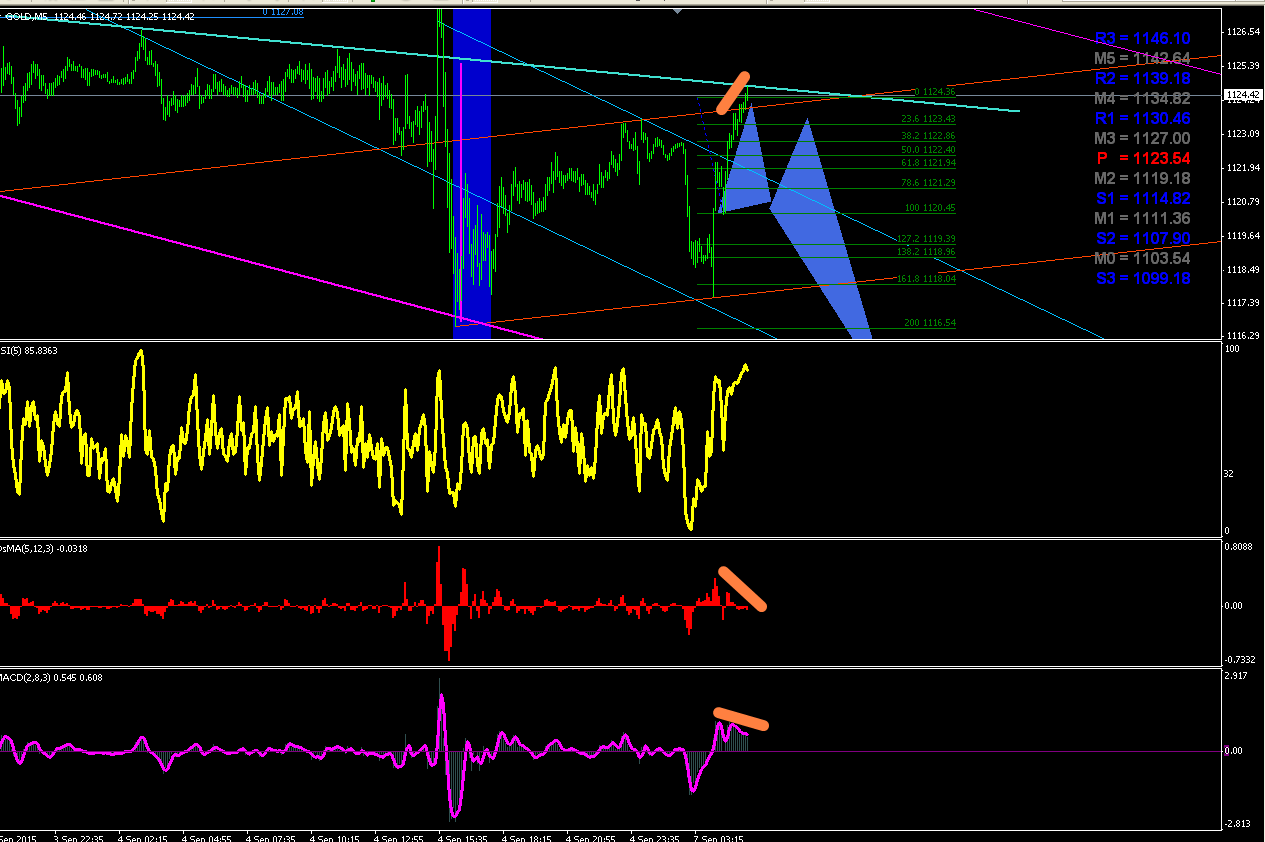The image size is (1265, 842).
Task: Select the blue vertical rectangle object on chart
Action: [473, 174]
